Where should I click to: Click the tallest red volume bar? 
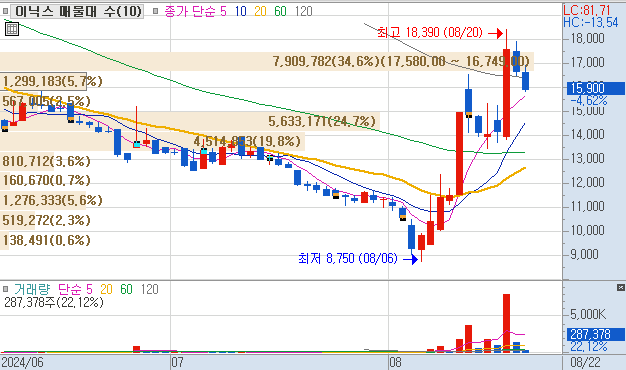point(506,323)
